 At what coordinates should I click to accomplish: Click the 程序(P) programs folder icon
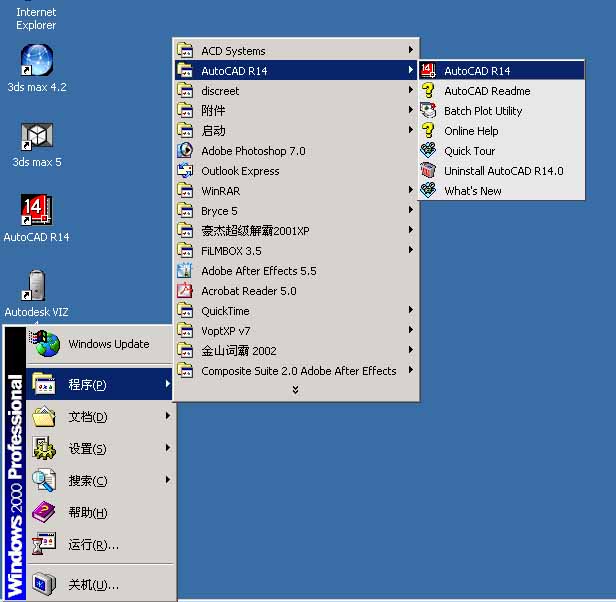tap(44, 384)
